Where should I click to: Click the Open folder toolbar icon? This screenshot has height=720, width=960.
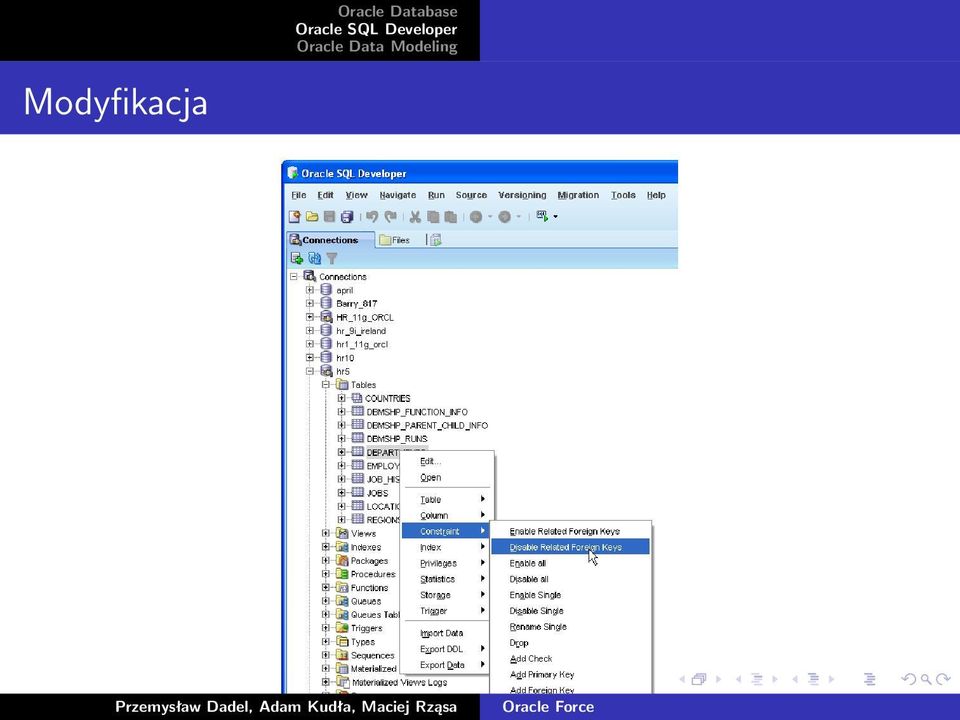coord(312,217)
